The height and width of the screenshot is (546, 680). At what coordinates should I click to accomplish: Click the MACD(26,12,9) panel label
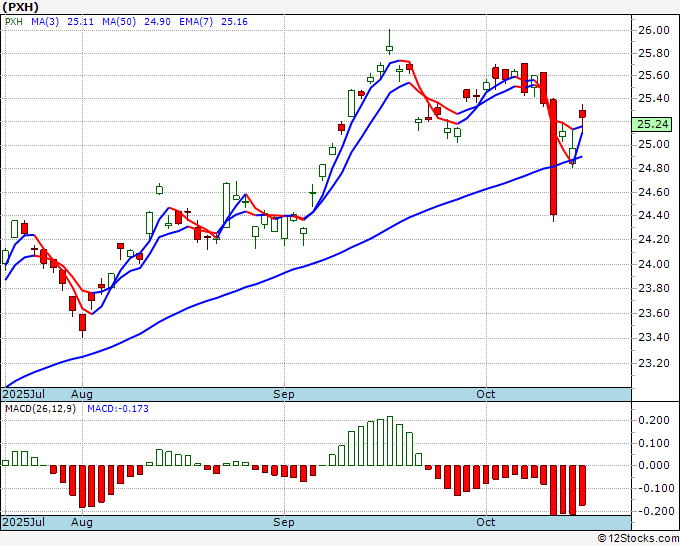pos(40,409)
